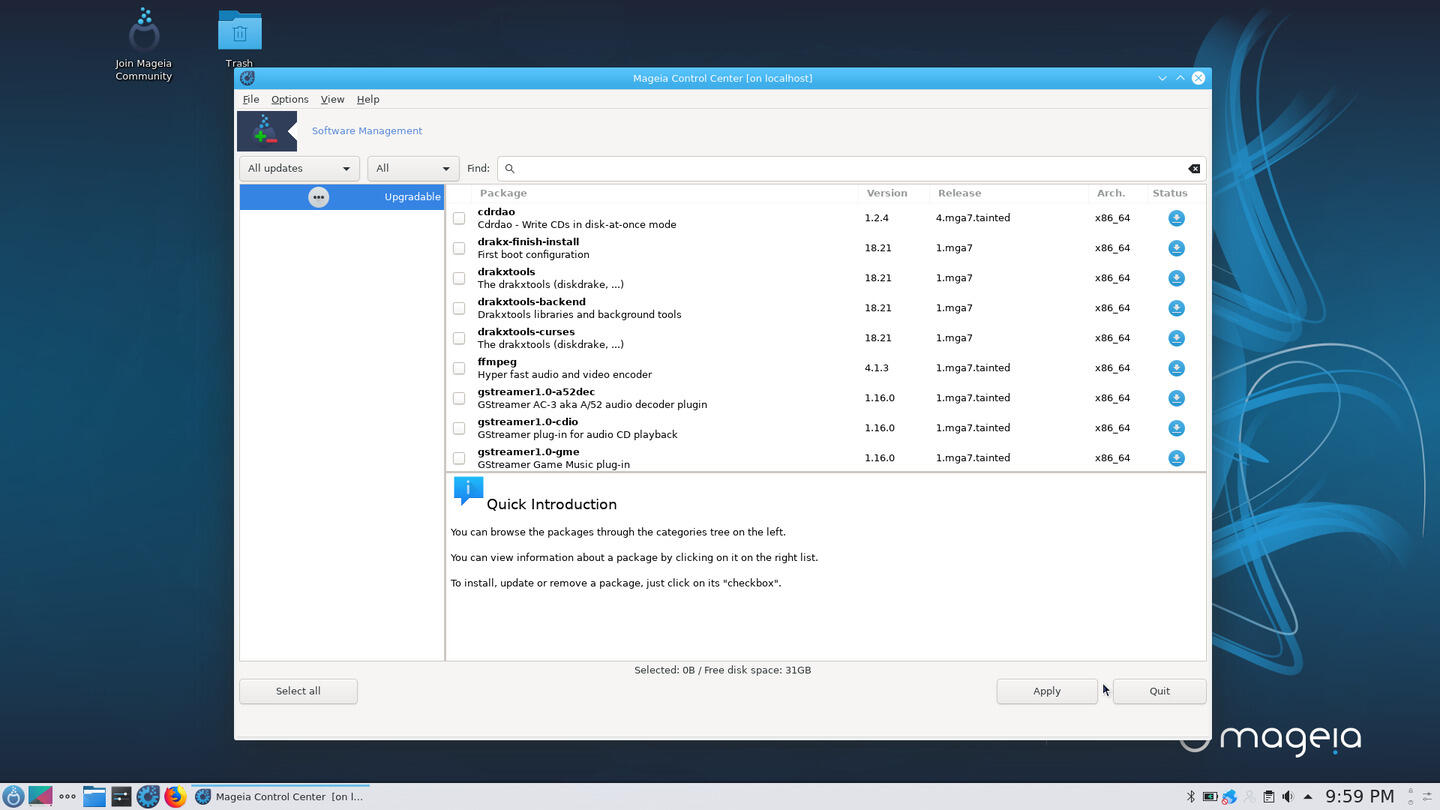Click the ellipsis icon in Upgradable category
1440x810 pixels.
(x=318, y=197)
